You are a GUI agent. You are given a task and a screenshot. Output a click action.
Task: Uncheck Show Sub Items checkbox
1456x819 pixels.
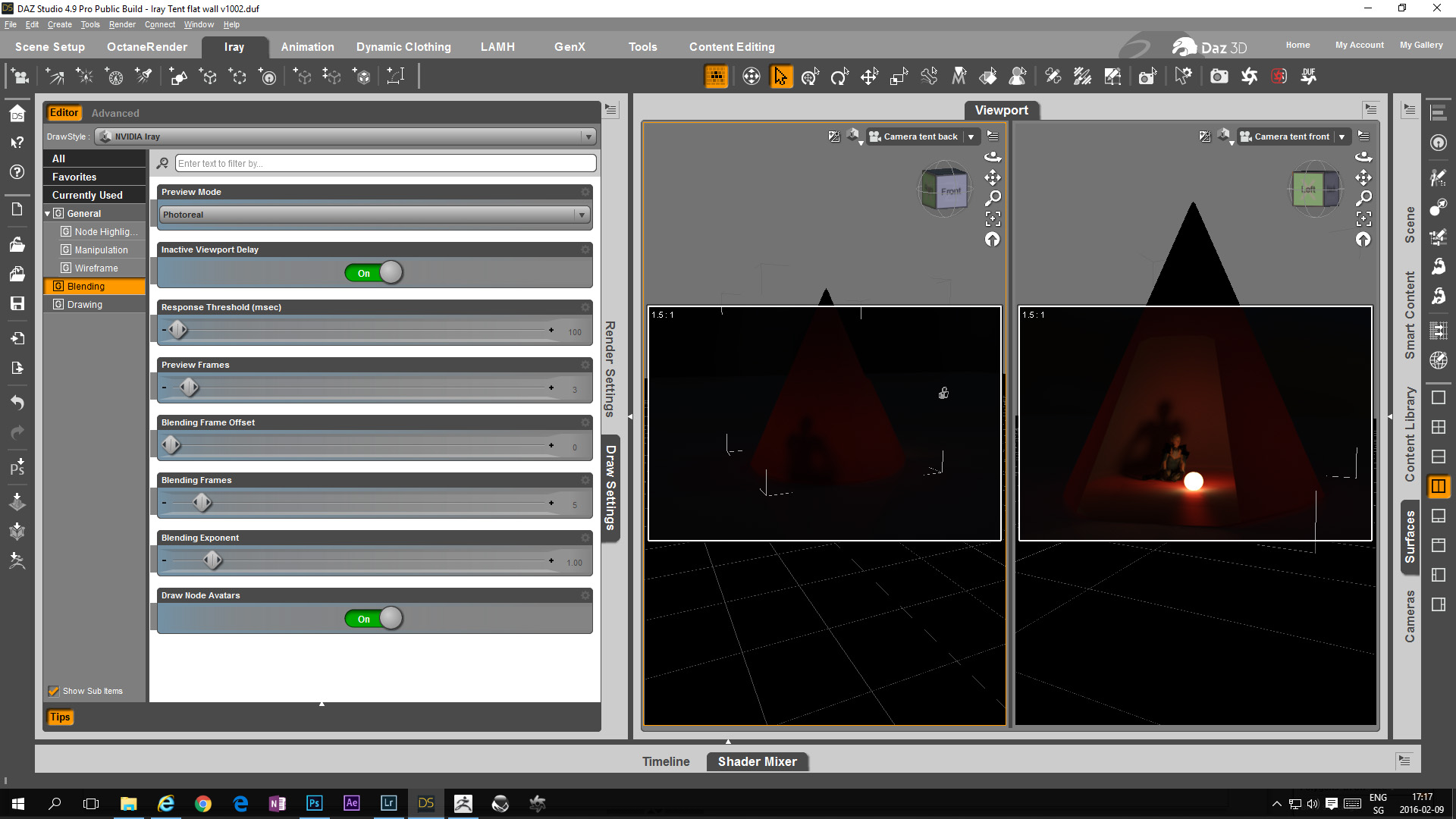click(x=54, y=691)
